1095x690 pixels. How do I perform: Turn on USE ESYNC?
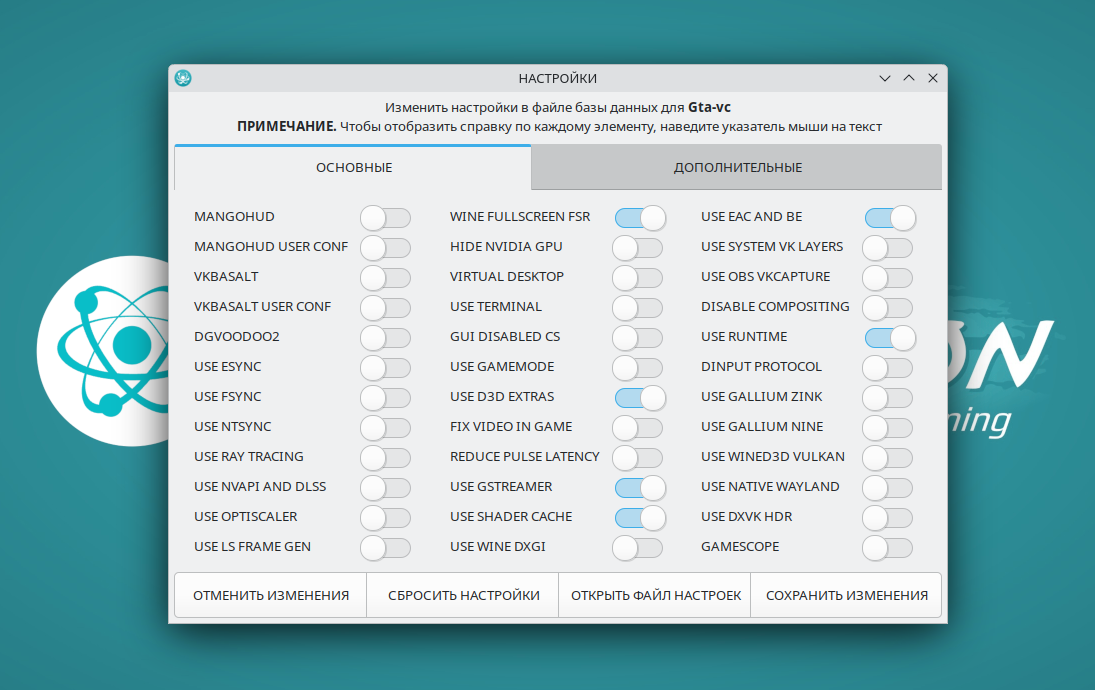(385, 367)
